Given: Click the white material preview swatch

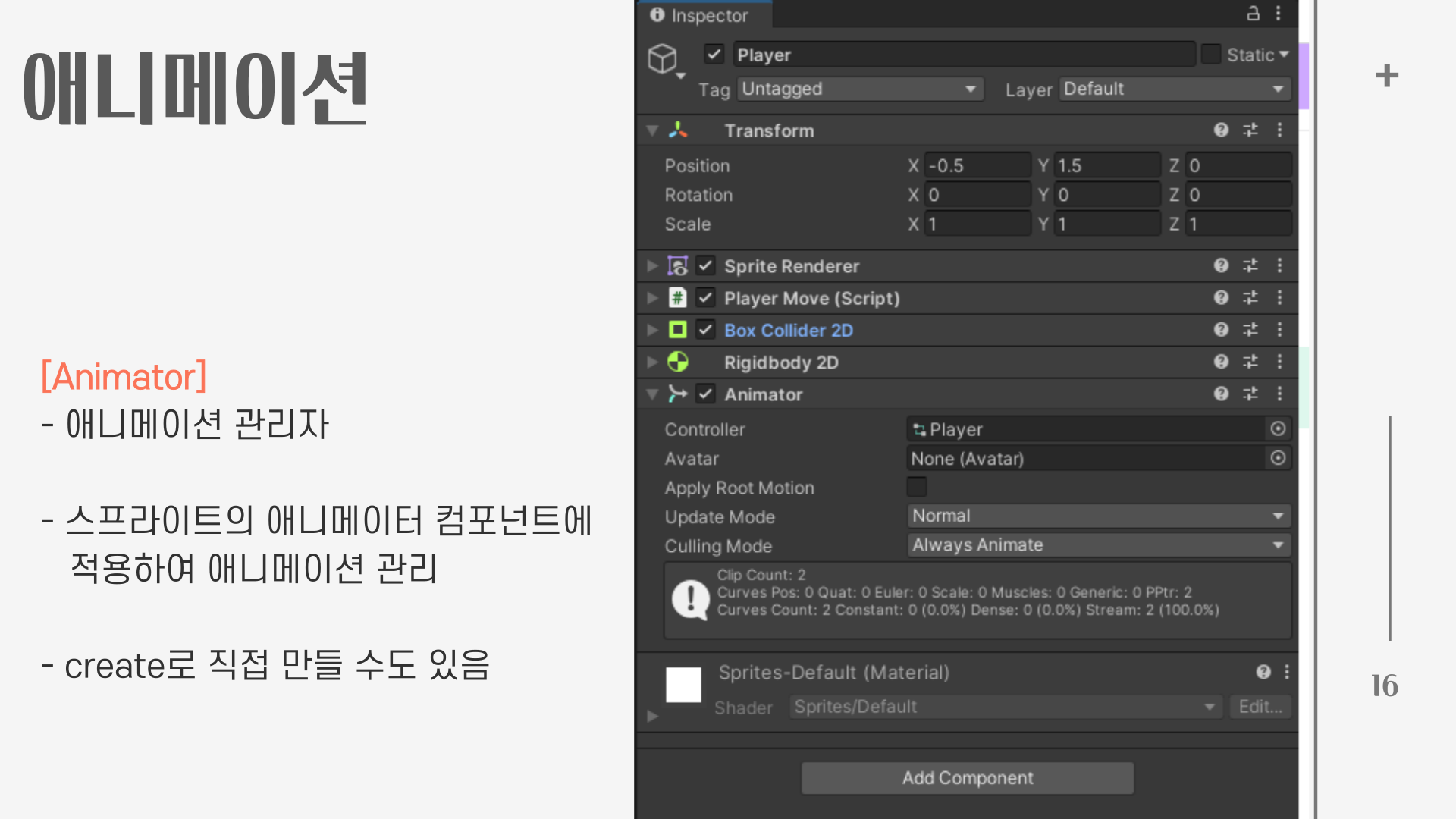Looking at the screenshot, I should [683, 685].
